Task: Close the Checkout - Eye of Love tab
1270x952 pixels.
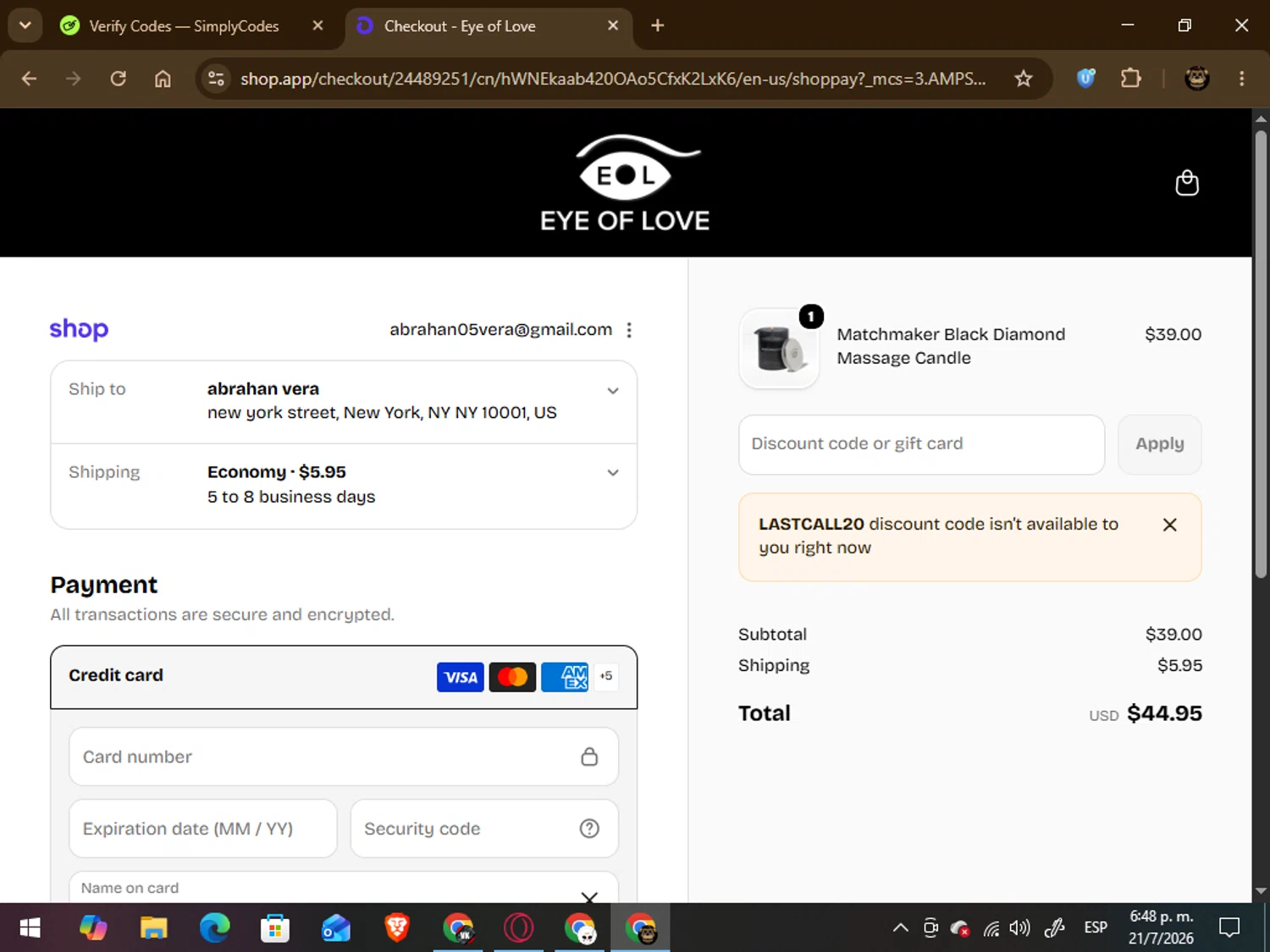Action: 613,25
